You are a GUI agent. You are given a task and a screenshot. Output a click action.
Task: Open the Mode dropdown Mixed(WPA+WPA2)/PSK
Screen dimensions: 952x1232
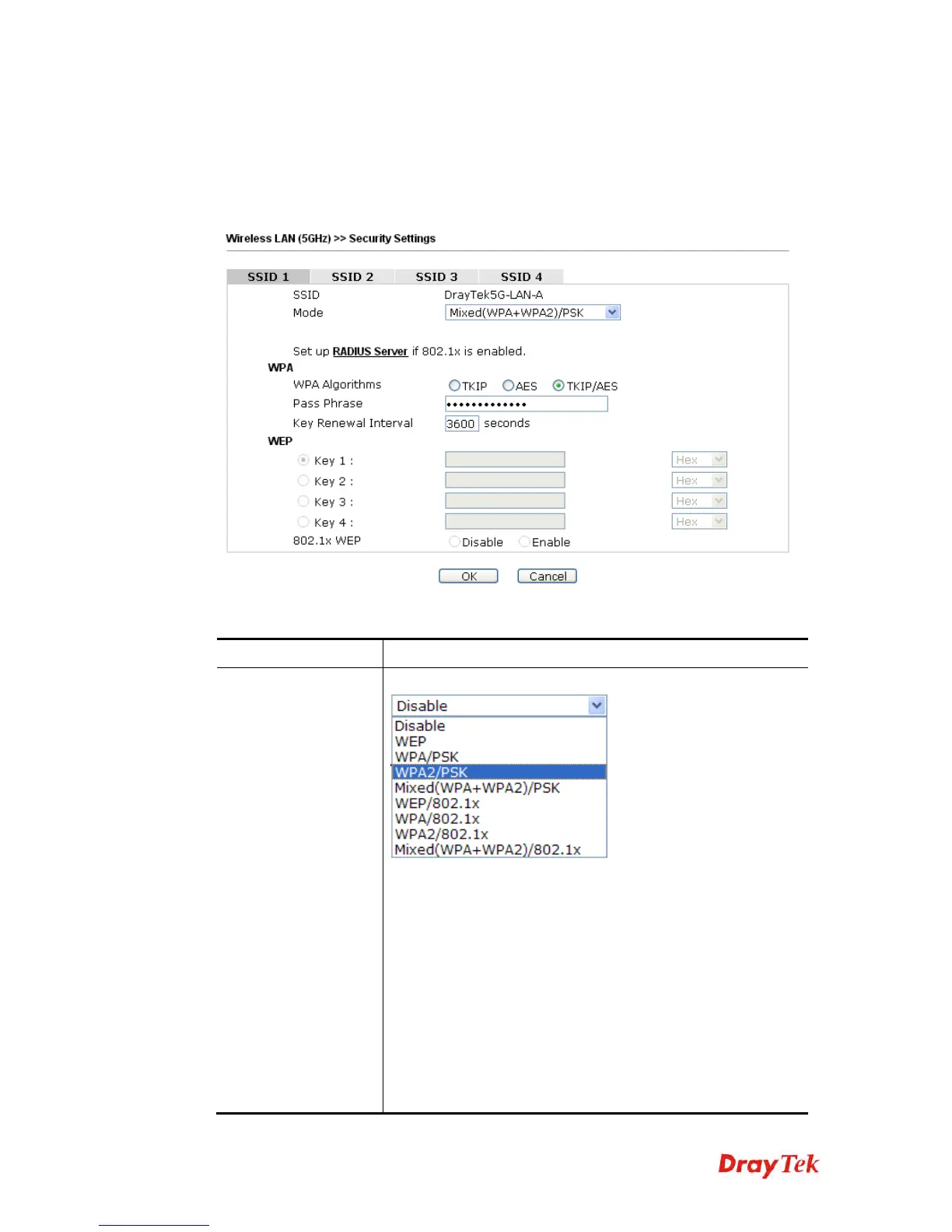point(533,313)
